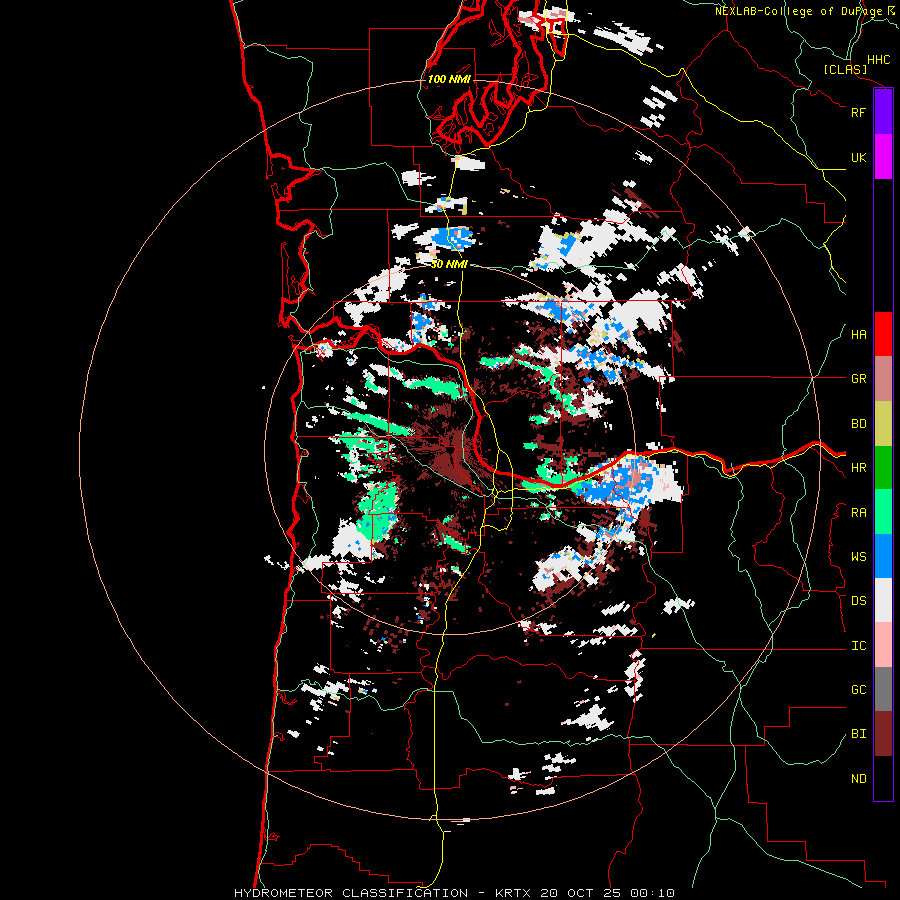This screenshot has width=900, height=900.
Task: Click the white DS legend swatch
Action: [x=883, y=600]
